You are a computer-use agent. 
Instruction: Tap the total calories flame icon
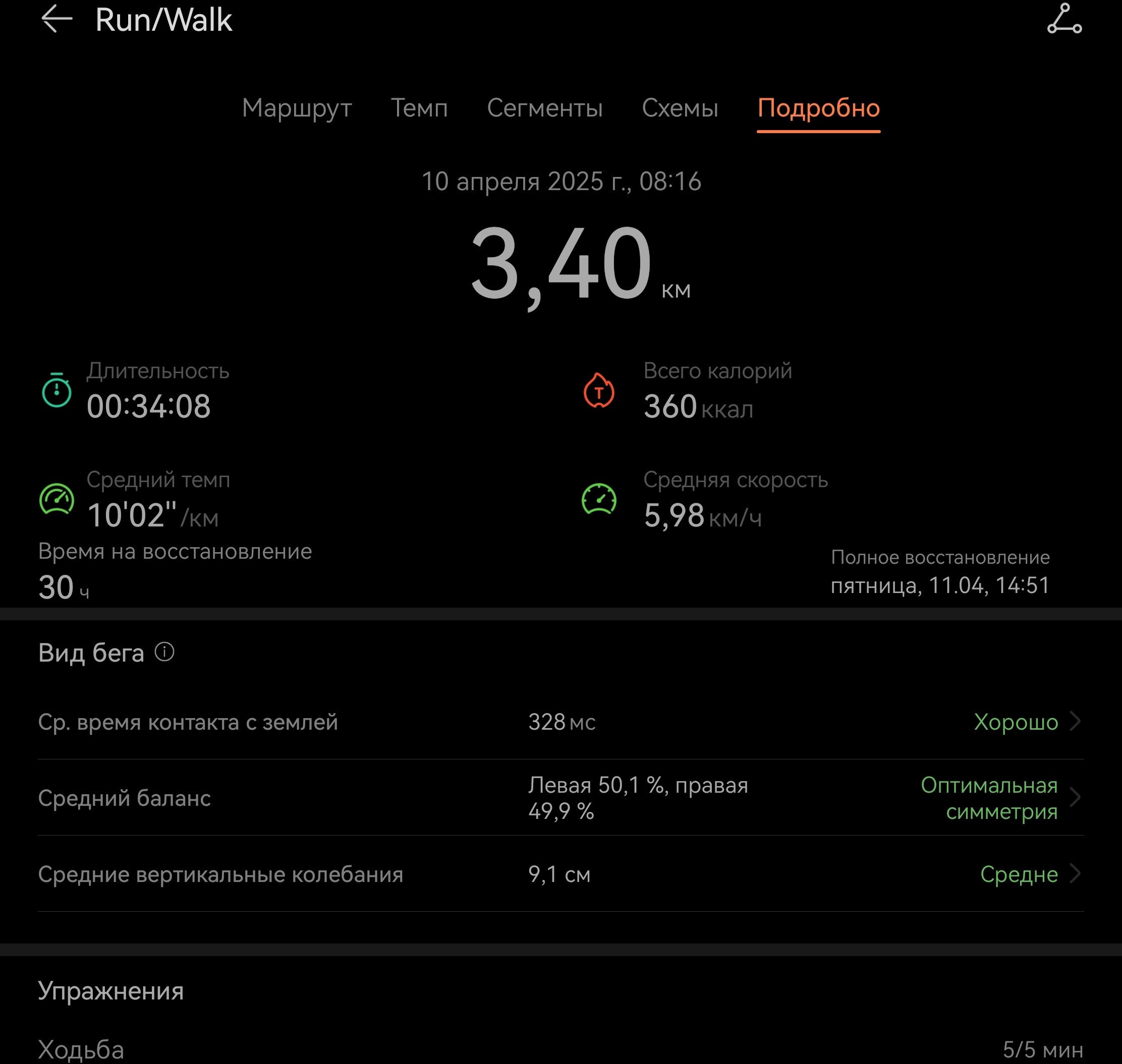pyautogui.click(x=599, y=390)
